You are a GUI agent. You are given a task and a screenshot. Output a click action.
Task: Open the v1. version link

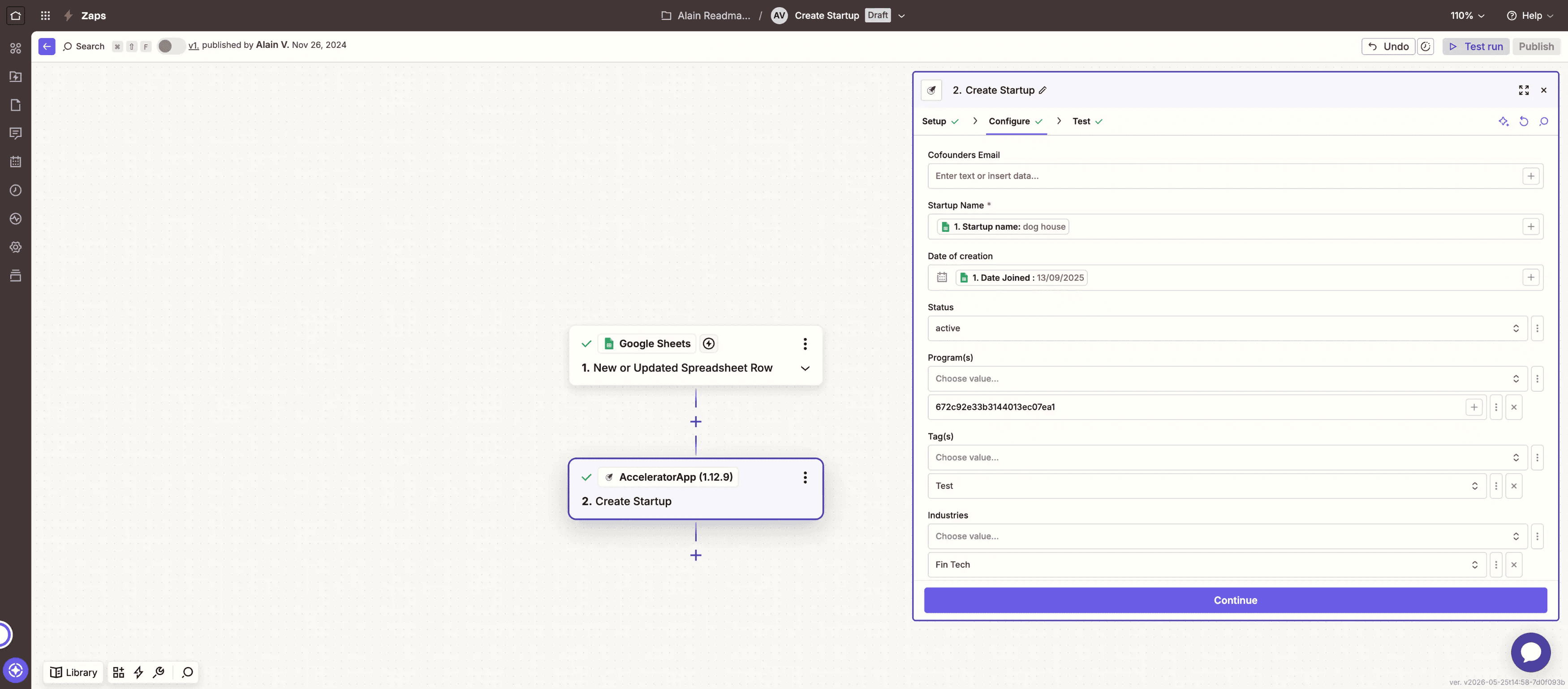click(194, 45)
